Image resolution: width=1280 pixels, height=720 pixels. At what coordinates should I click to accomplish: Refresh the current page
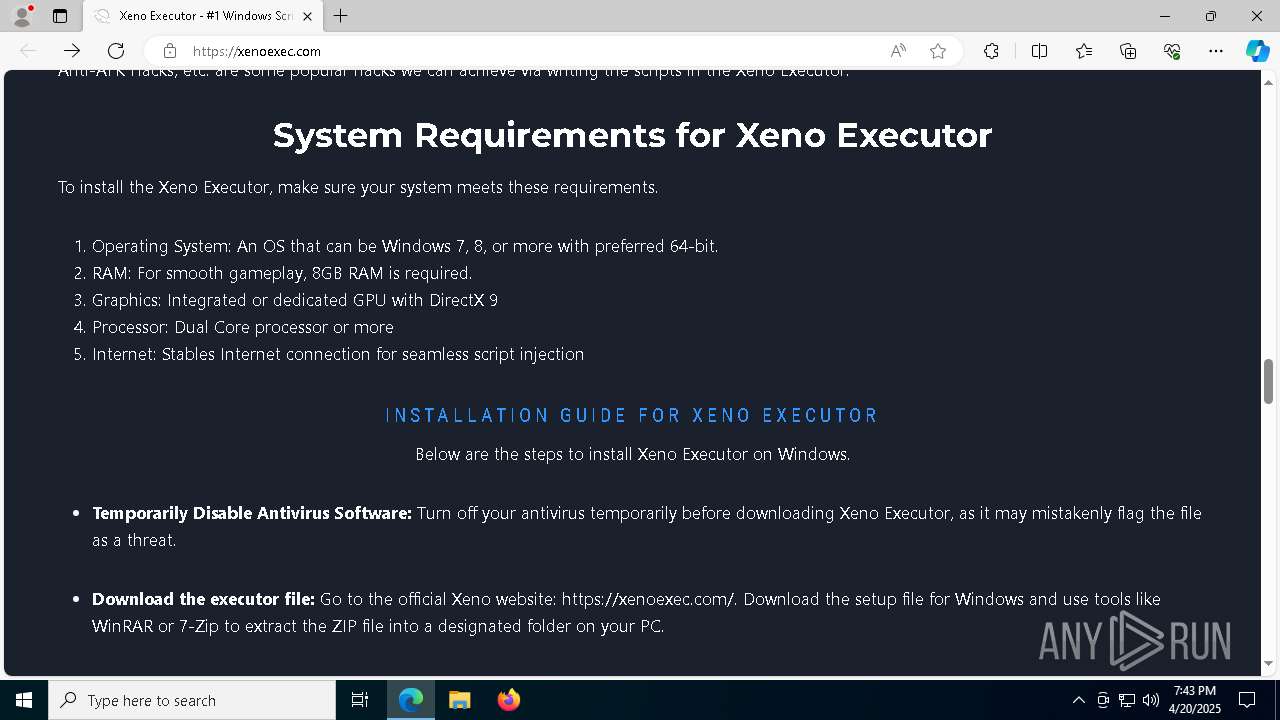(116, 51)
